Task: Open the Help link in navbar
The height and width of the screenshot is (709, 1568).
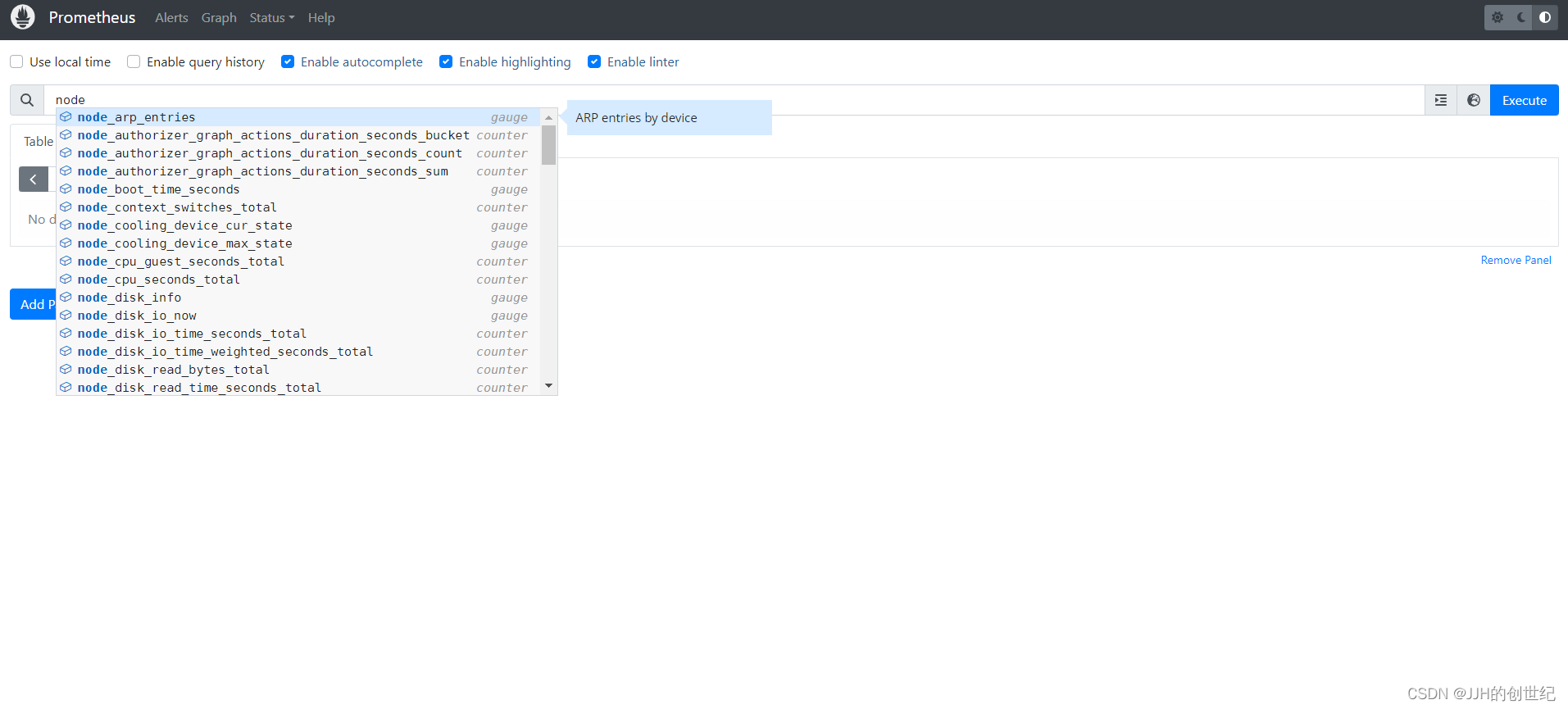Action: pyautogui.click(x=321, y=17)
